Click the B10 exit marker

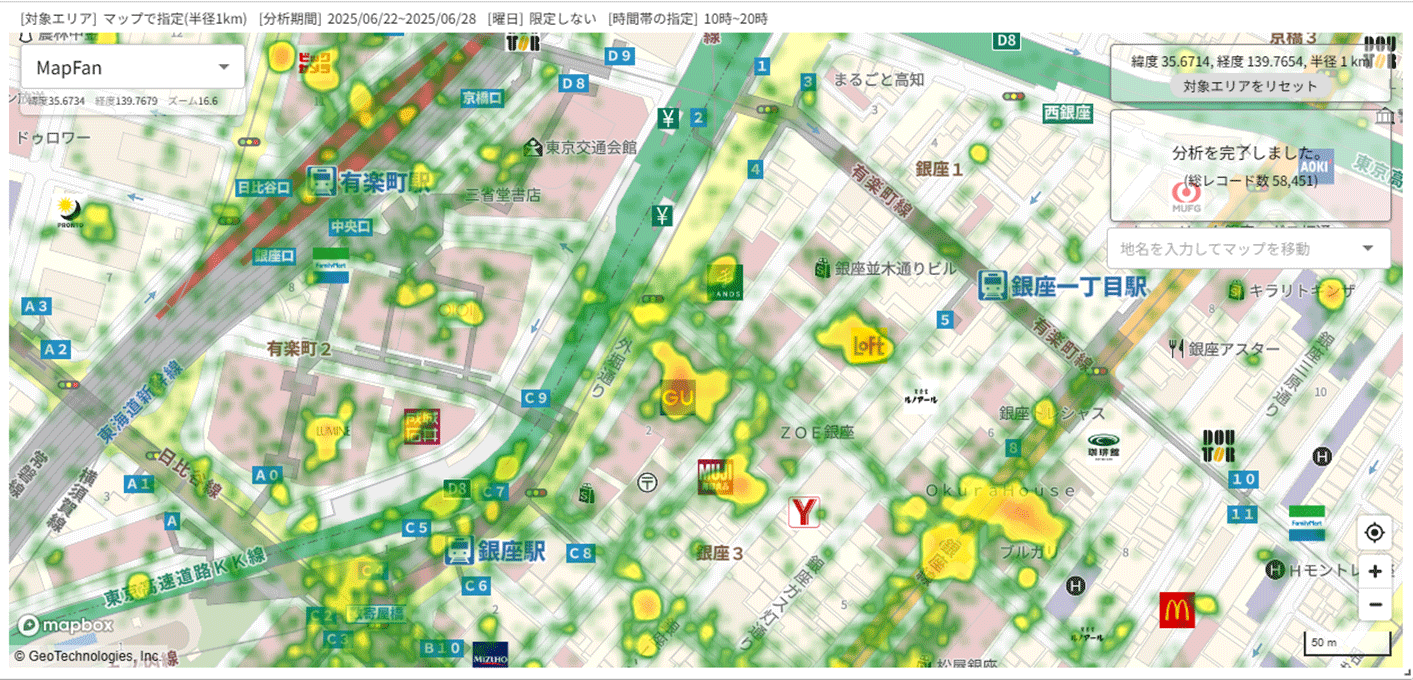(442, 648)
